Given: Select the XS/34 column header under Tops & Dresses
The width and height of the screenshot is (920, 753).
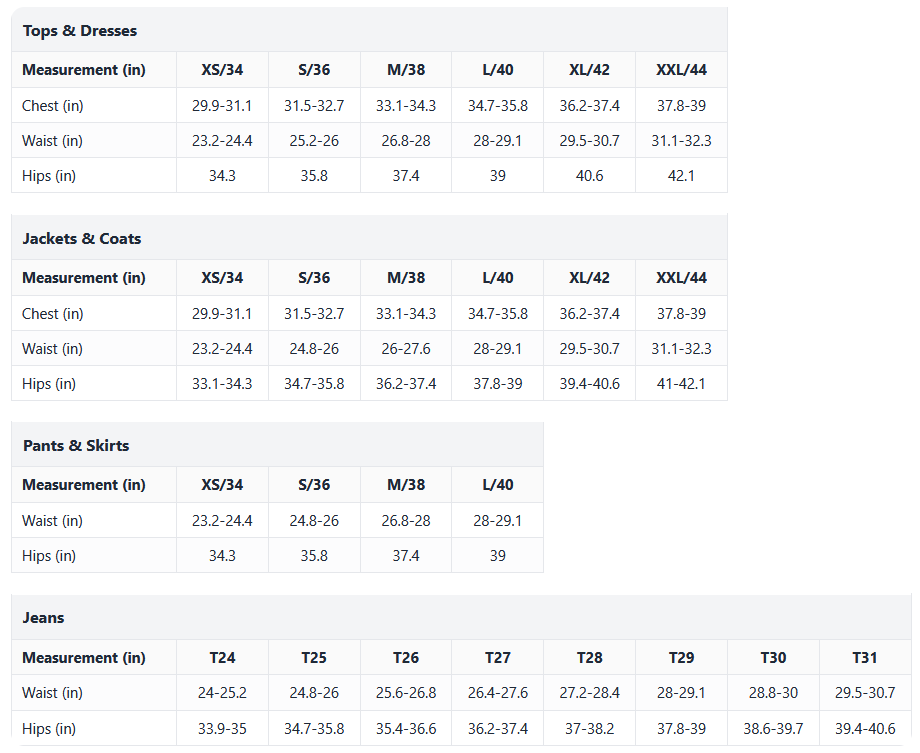Looking at the screenshot, I should coord(222,69).
